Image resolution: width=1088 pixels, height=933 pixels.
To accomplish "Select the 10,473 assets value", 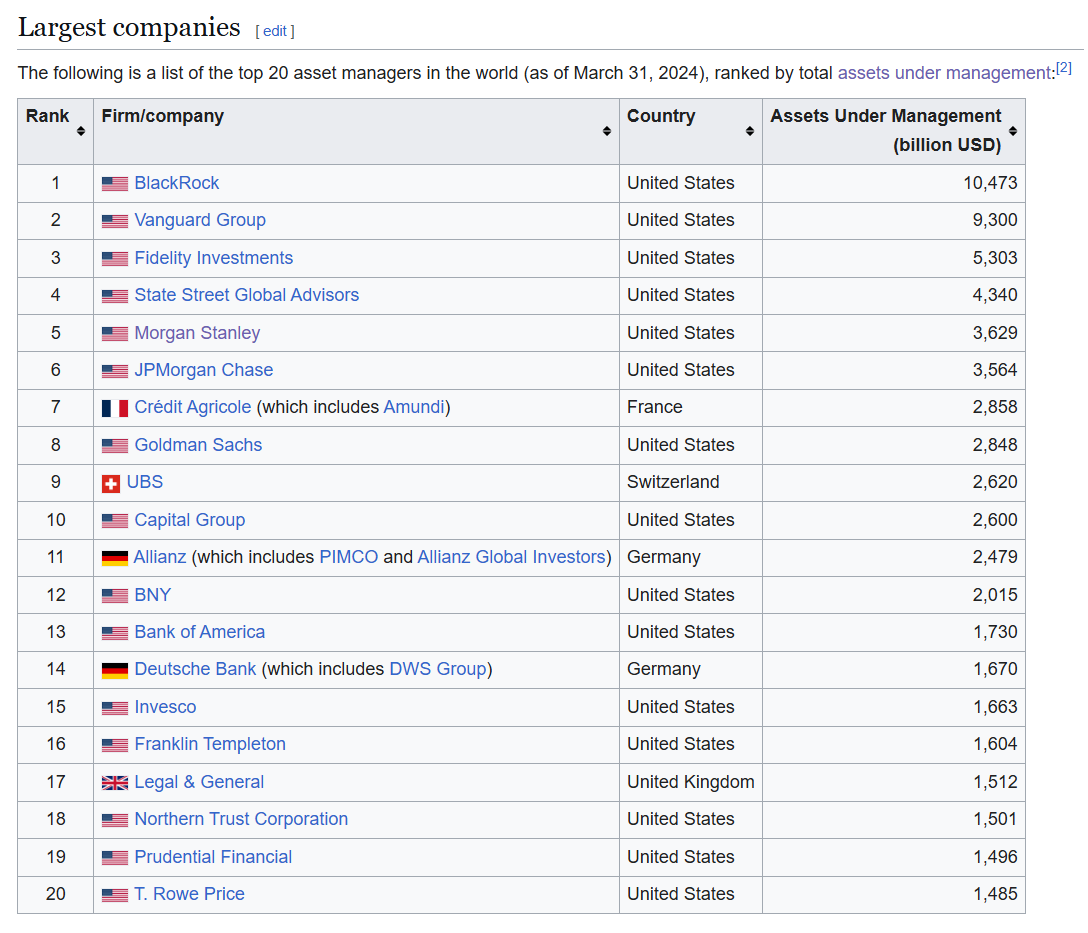I will tap(990, 183).
